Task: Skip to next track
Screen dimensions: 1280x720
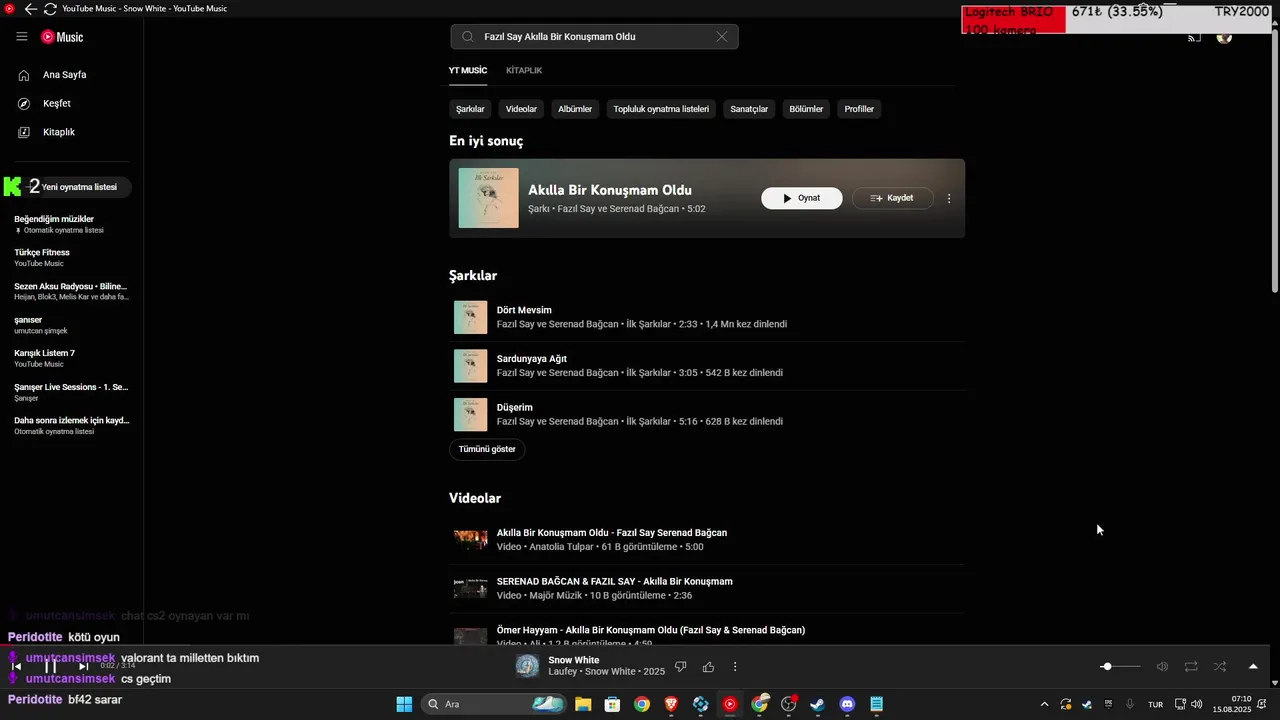Action: coord(84,666)
